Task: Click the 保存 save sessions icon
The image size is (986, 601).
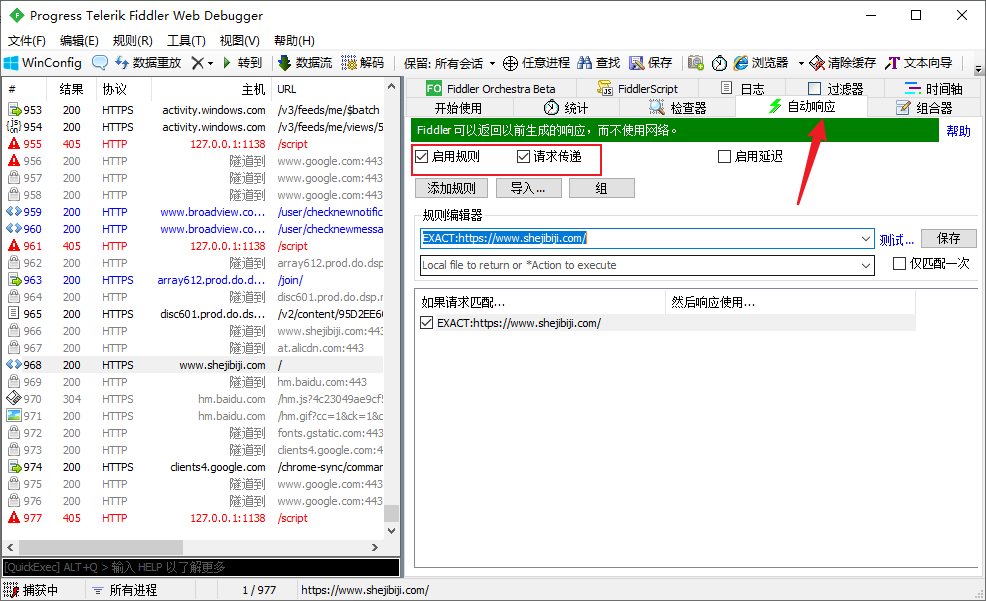Action: click(x=636, y=62)
